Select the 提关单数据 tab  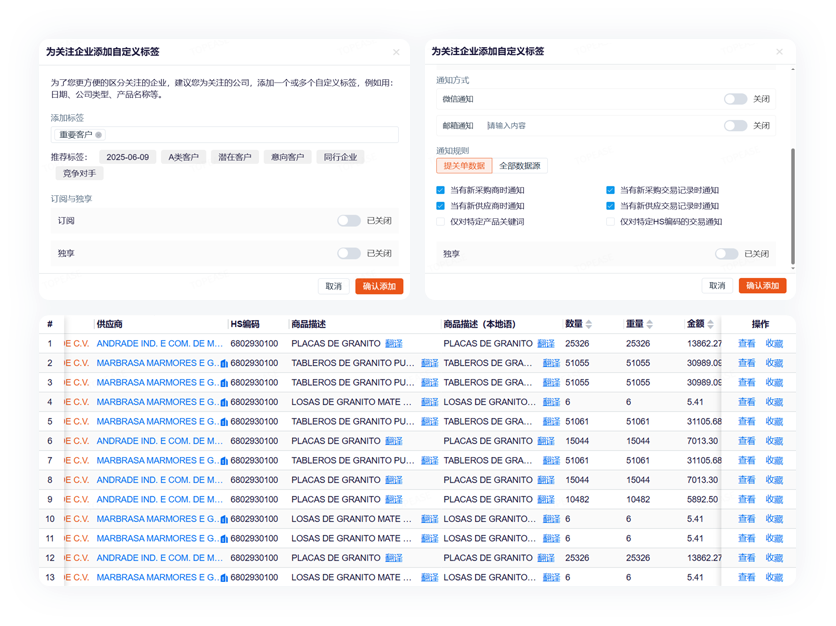pyautogui.click(x=464, y=166)
